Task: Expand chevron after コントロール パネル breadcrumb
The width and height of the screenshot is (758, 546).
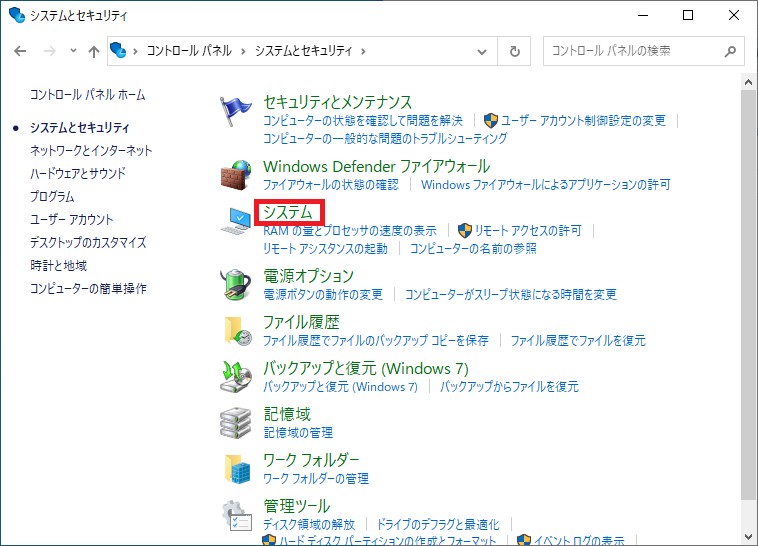Action: (x=243, y=51)
